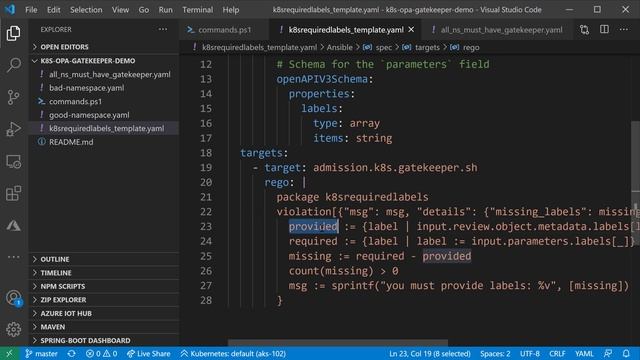Expand the Azure IoT Hub section
Screen dimensions: 640x360
coord(104,313)
